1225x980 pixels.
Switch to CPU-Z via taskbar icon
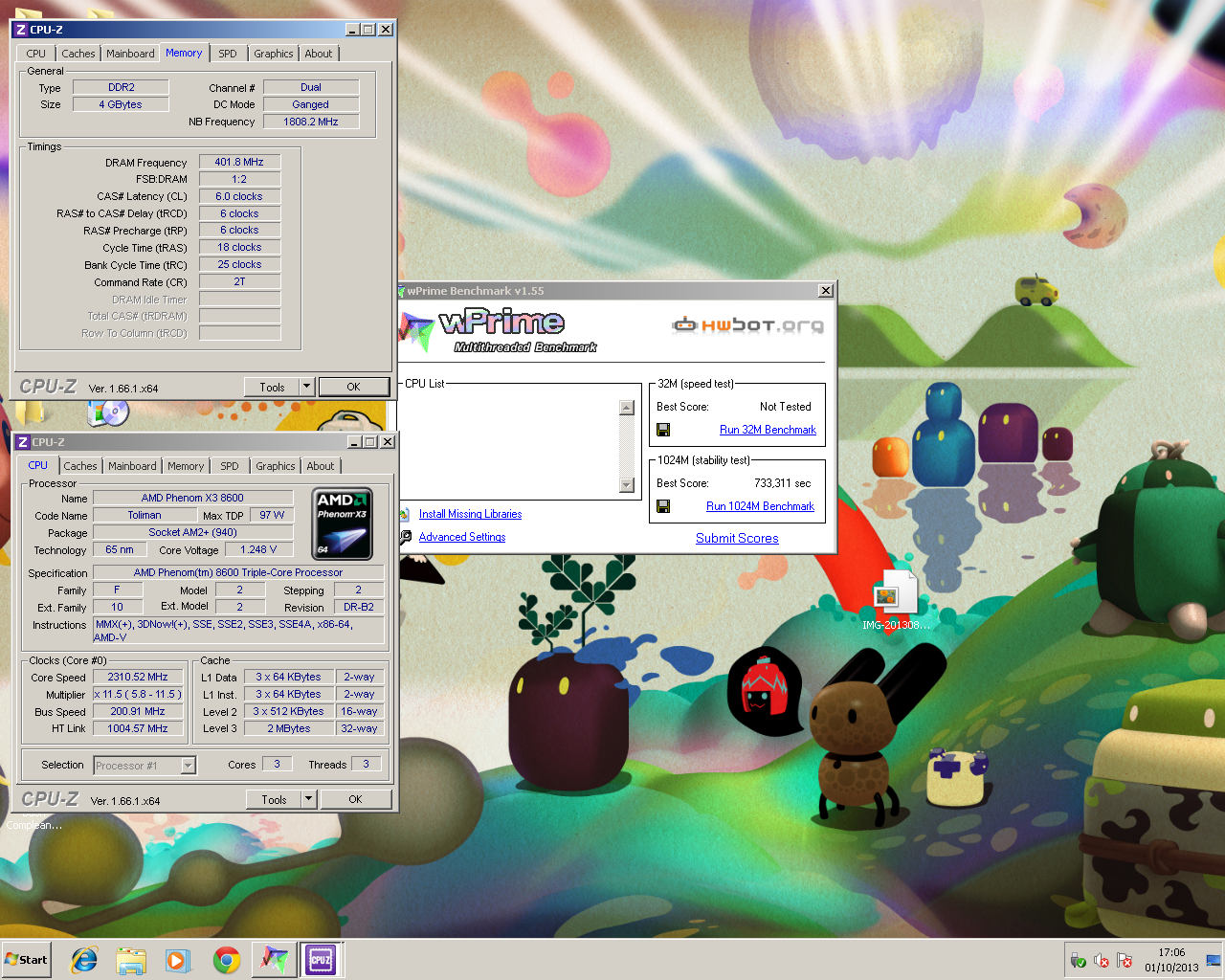[321, 960]
